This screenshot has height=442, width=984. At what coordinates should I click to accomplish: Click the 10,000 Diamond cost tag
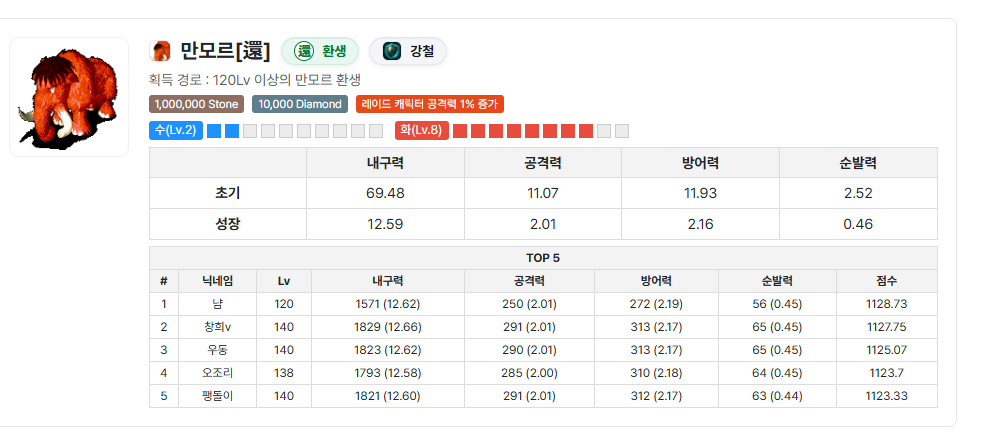(300, 104)
